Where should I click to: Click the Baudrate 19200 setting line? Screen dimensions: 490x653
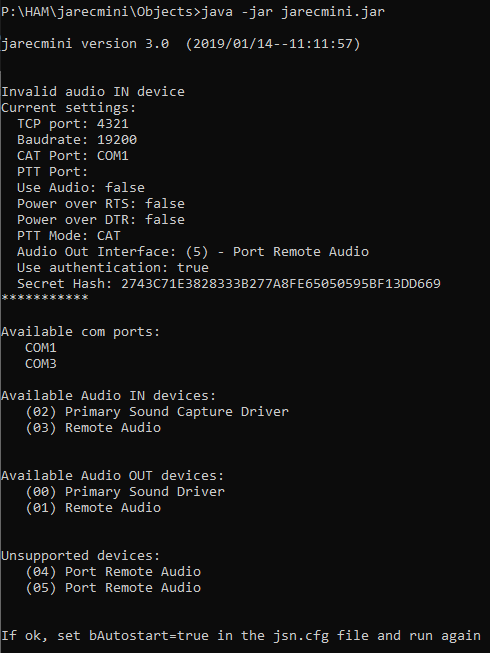click(x=77, y=140)
